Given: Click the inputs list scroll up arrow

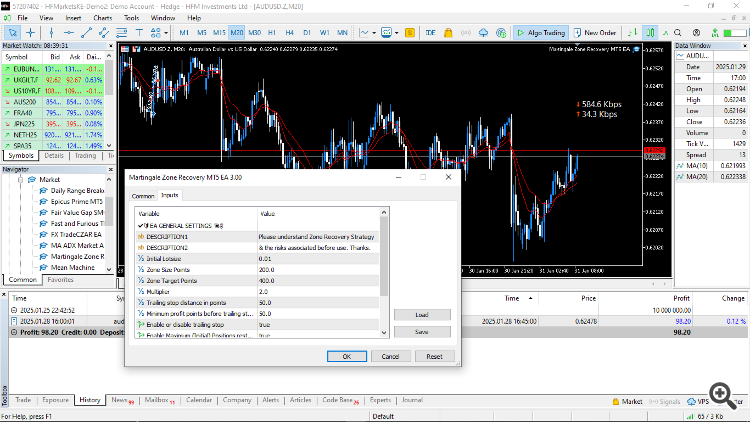Looking at the screenshot, I should click(384, 212).
